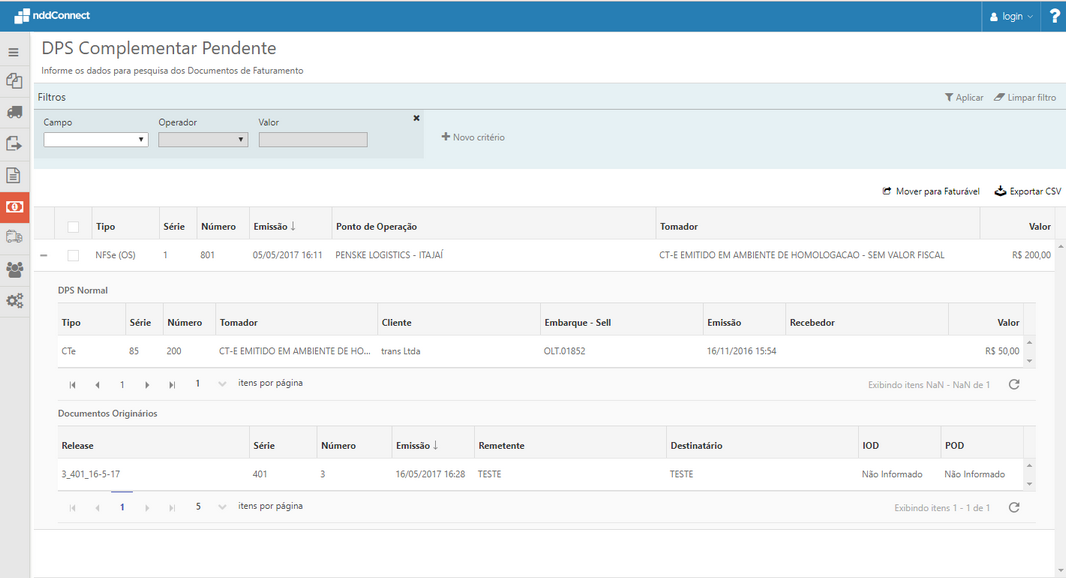
Task: Toggle the select-all checkbox in table header
Action: click(73, 226)
